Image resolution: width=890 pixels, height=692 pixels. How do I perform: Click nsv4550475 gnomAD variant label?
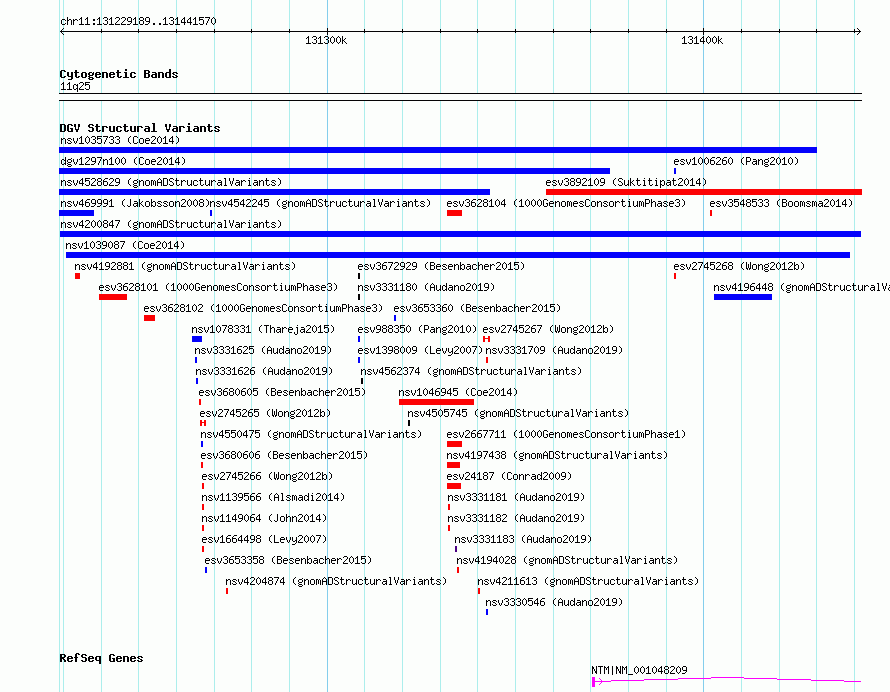[311, 434]
